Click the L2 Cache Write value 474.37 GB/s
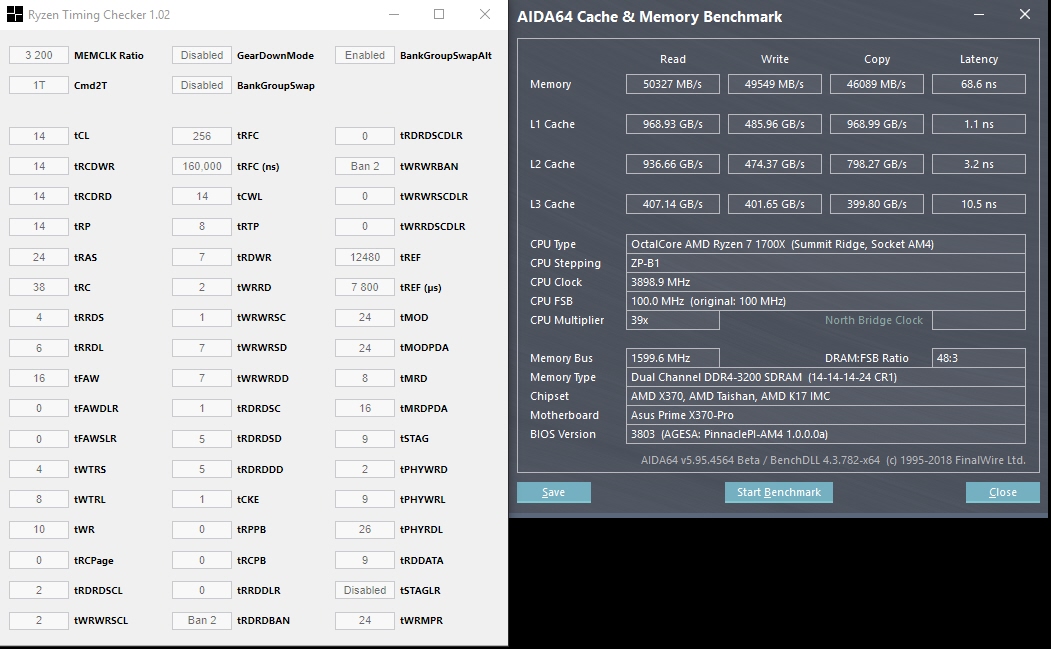The image size is (1051, 649). (774, 164)
